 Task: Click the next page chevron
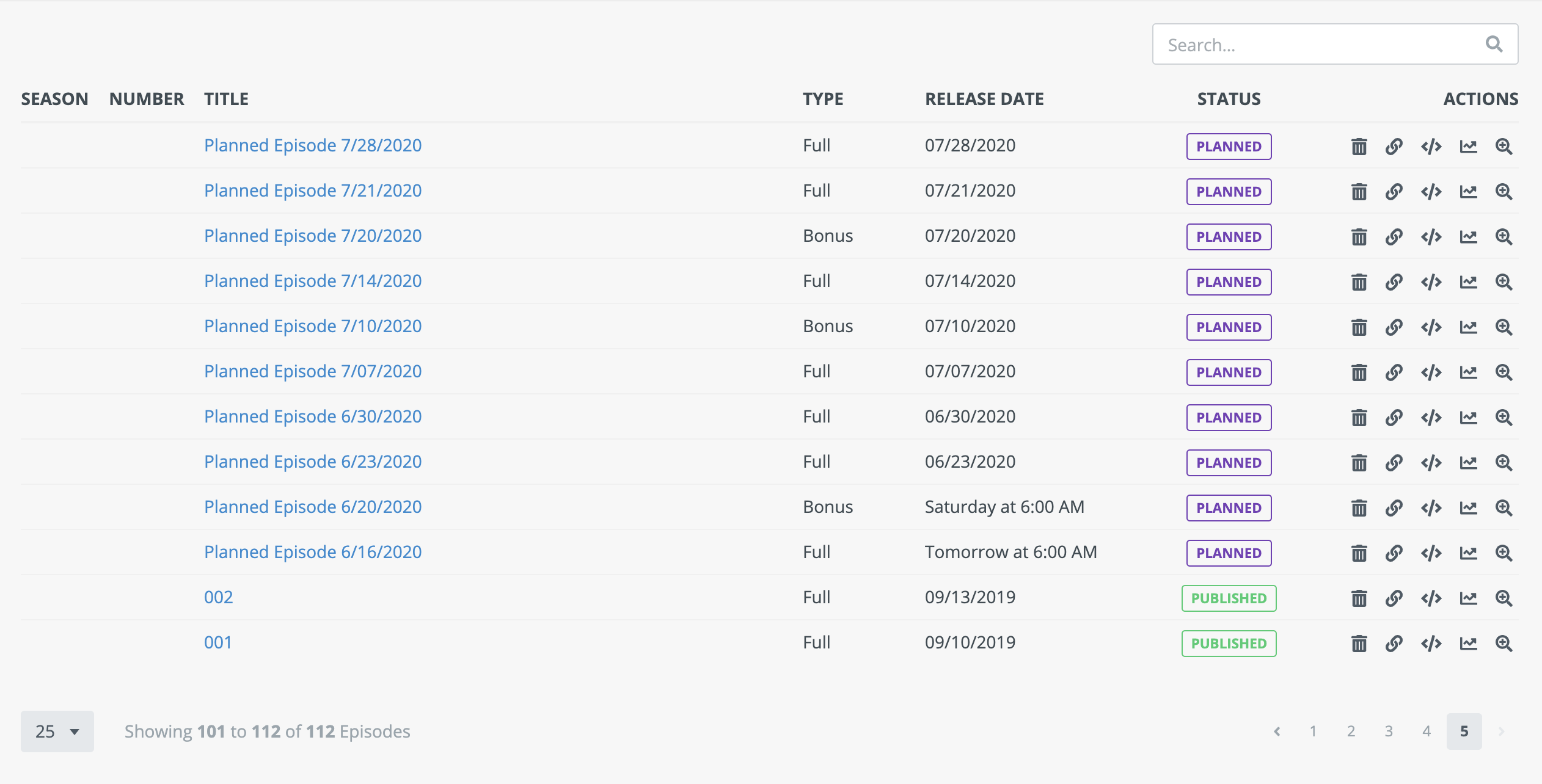pyautogui.click(x=1501, y=731)
